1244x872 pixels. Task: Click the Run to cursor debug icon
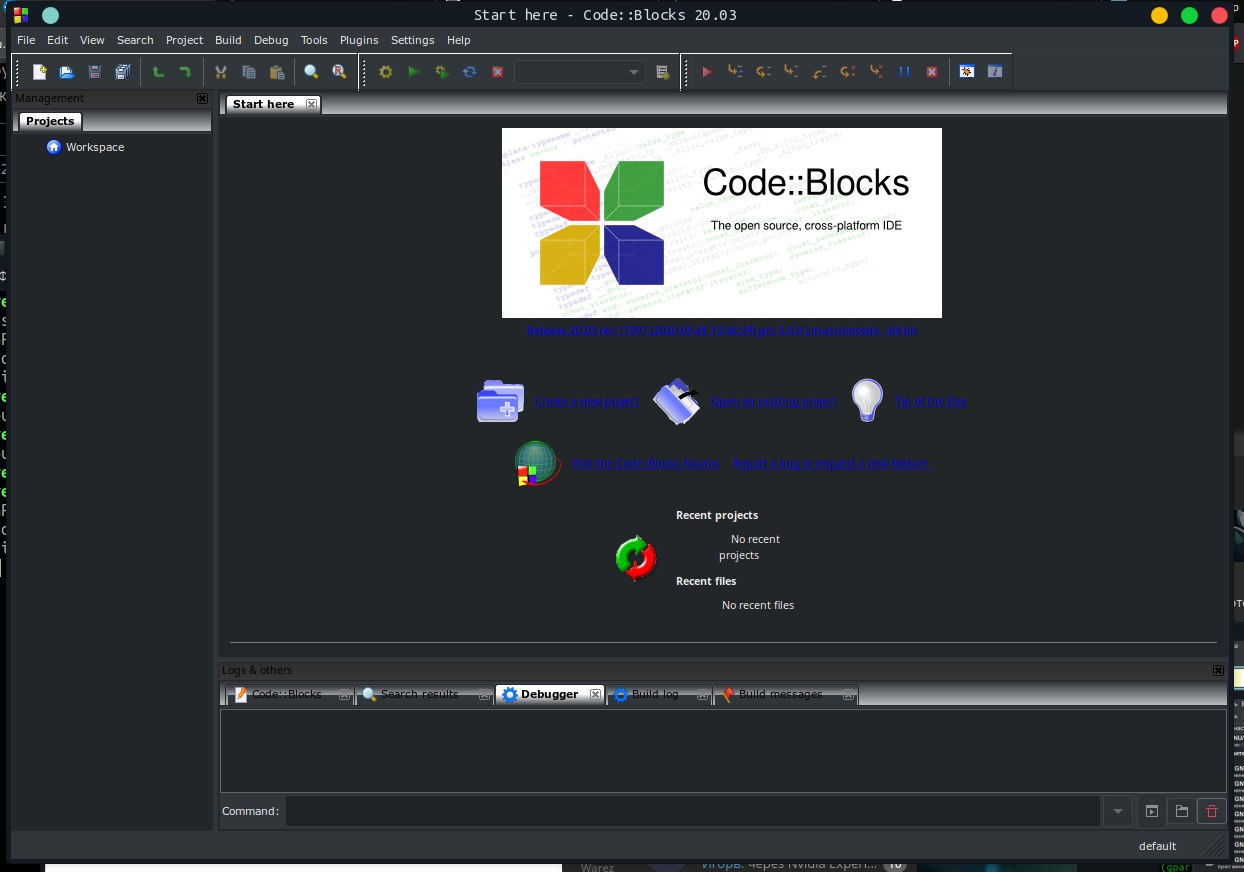[x=735, y=72]
